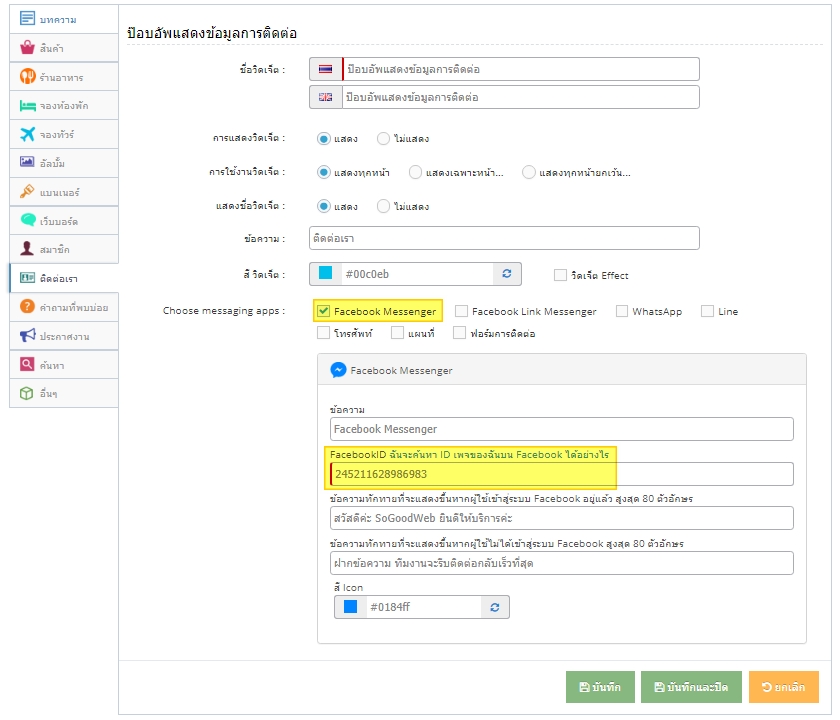Image resolution: width=840 pixels, height=720 pixels.
Task: Choose แสดงทุกหน้า radio option
Action: [323, 172]
